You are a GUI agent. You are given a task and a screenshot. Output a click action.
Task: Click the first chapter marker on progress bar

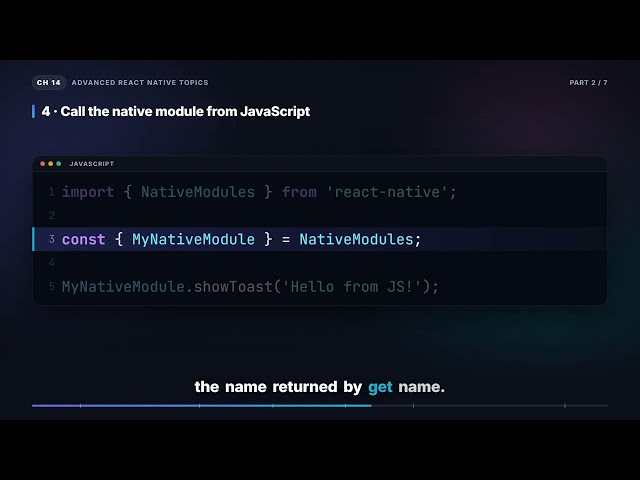[80, 406]
